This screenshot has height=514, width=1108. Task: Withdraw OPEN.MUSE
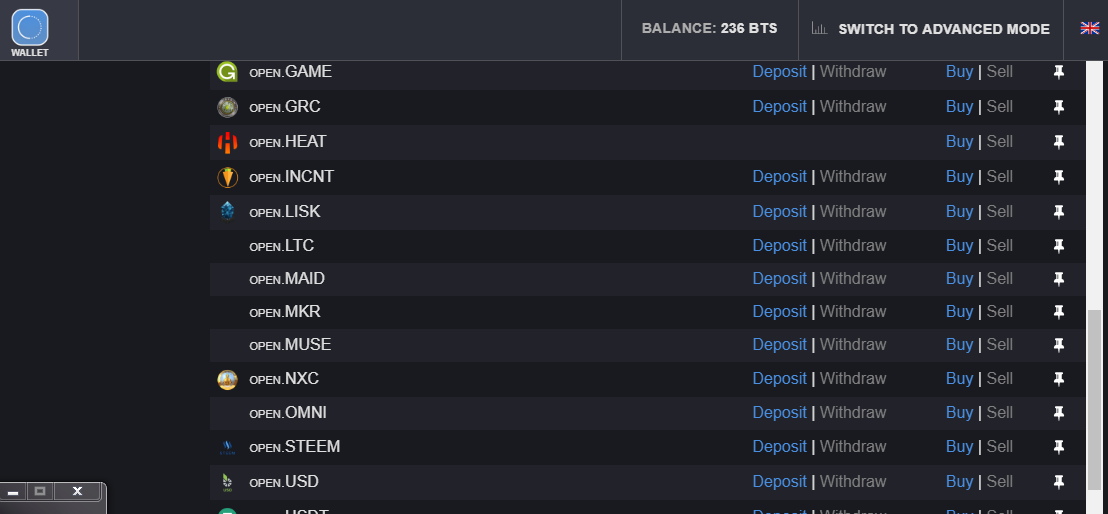click(853, 345)
